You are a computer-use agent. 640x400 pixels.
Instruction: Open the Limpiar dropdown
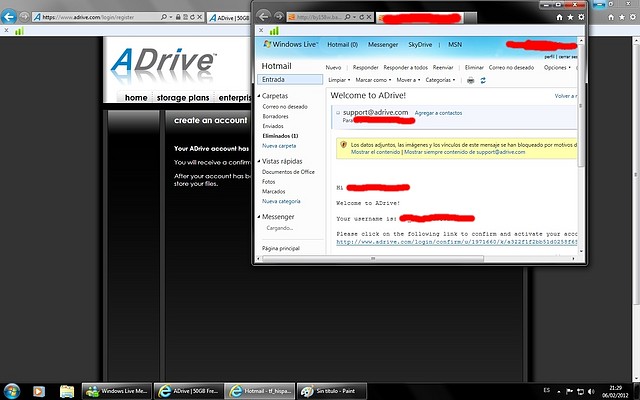pos(339,80)
